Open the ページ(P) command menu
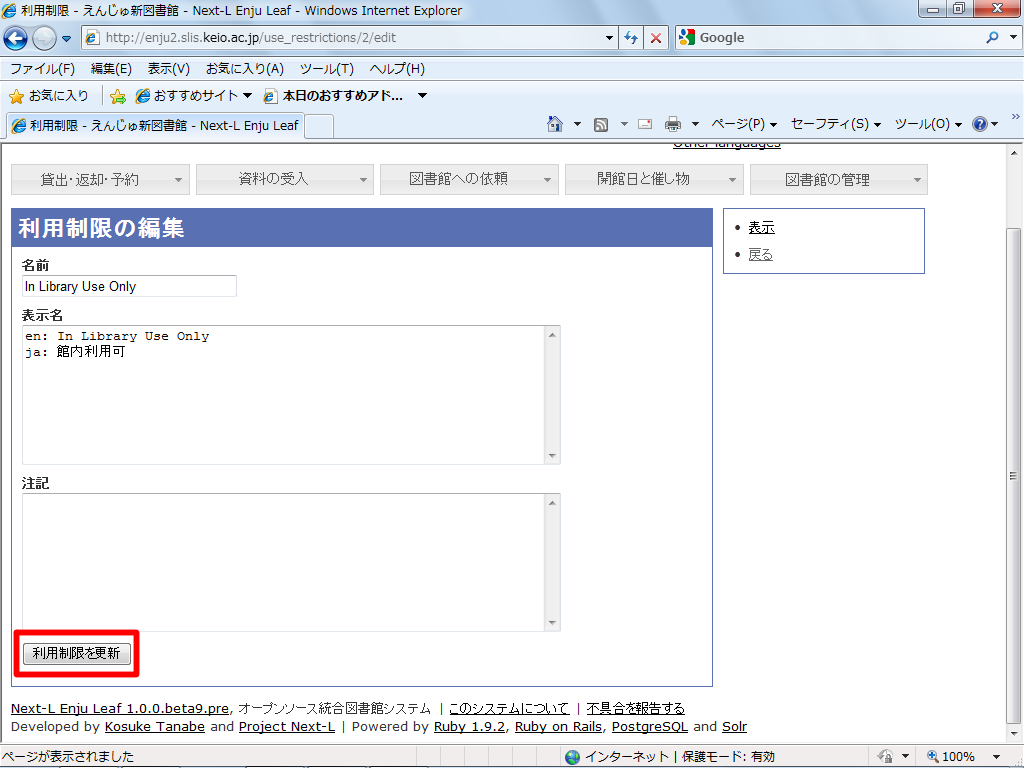Viewport: 1024px width, 768px height. tap(744, 124)
